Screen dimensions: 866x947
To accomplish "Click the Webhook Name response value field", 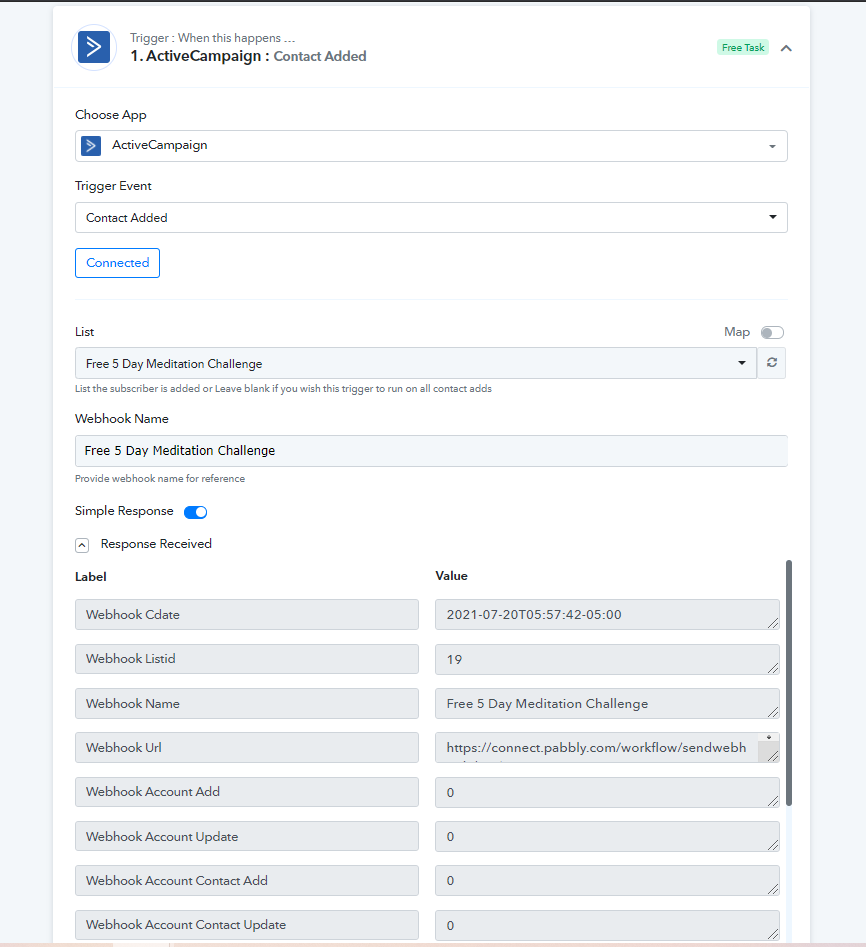I will (x=607, y=704).
